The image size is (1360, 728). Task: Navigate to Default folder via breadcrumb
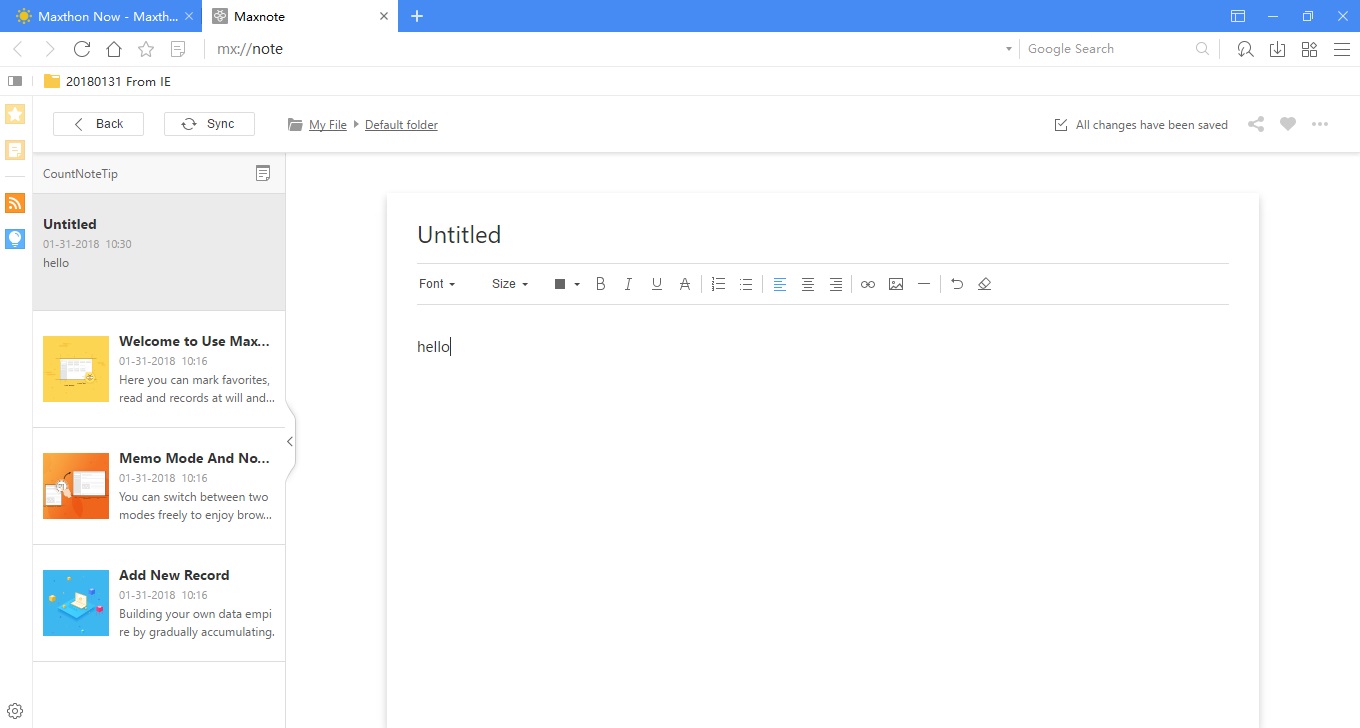coord(401,124)
